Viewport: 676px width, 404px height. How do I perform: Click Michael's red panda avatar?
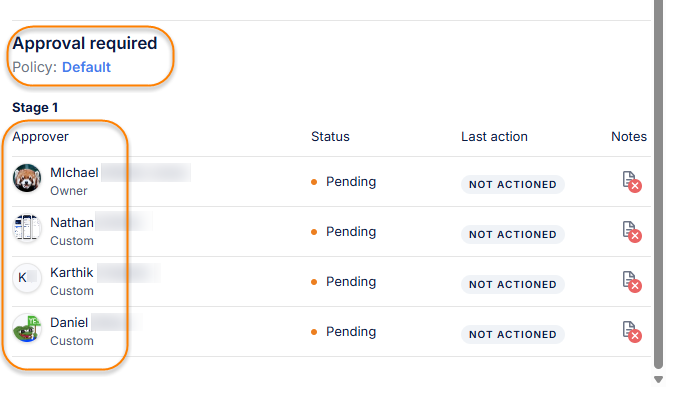27,179
